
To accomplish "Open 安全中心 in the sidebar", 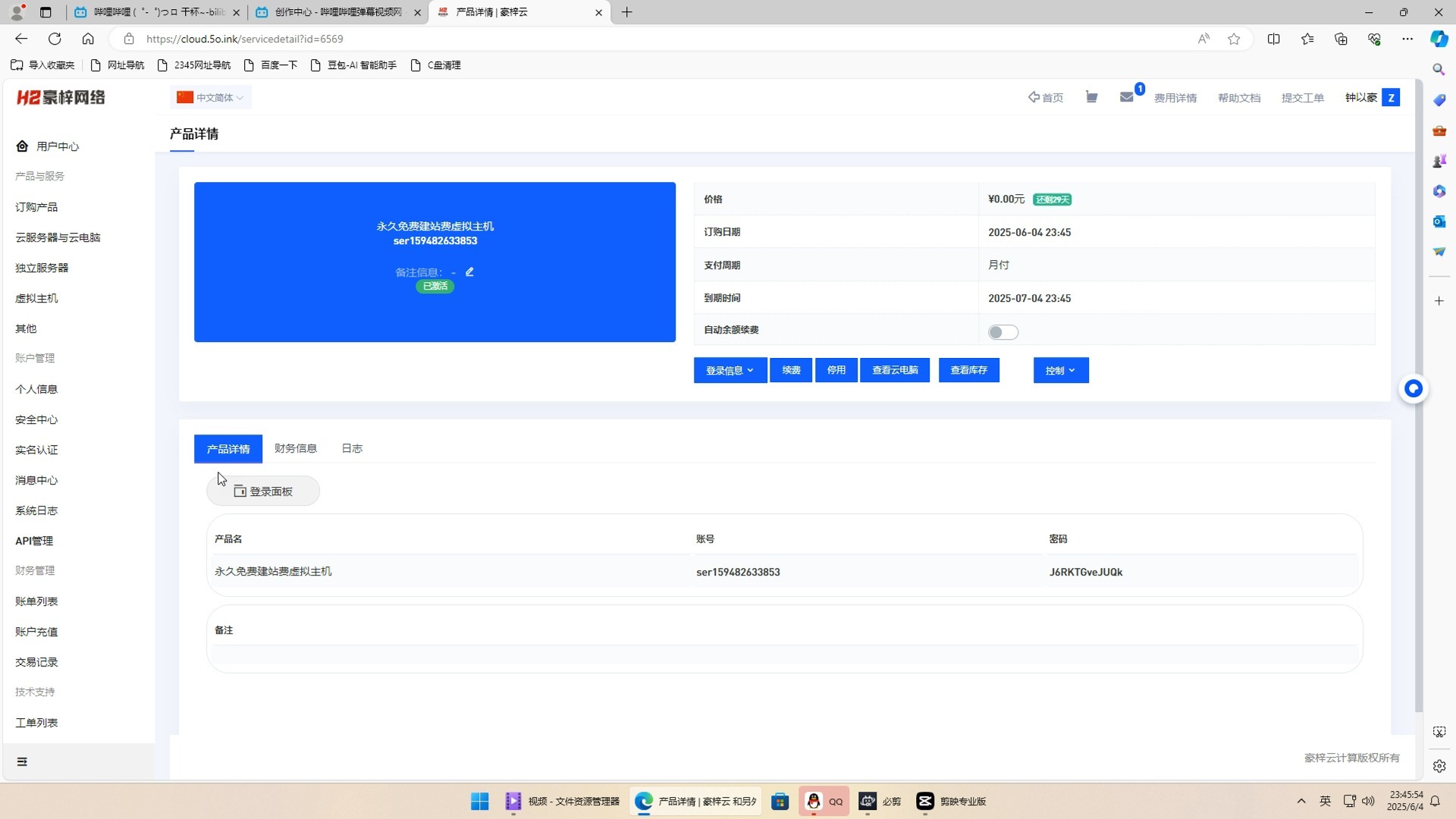I will (36, 419).
